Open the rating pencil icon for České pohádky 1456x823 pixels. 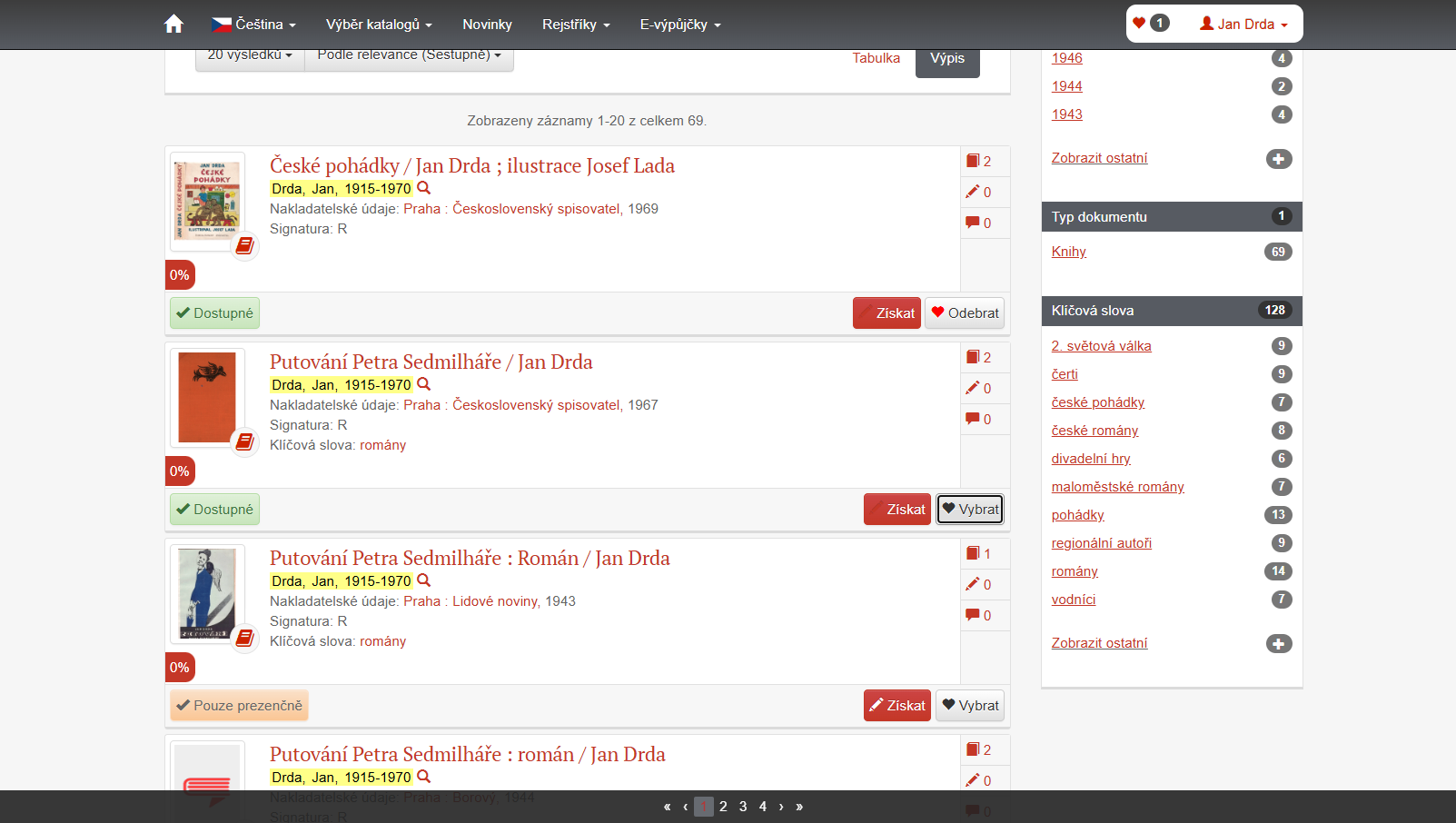(978, 192)
